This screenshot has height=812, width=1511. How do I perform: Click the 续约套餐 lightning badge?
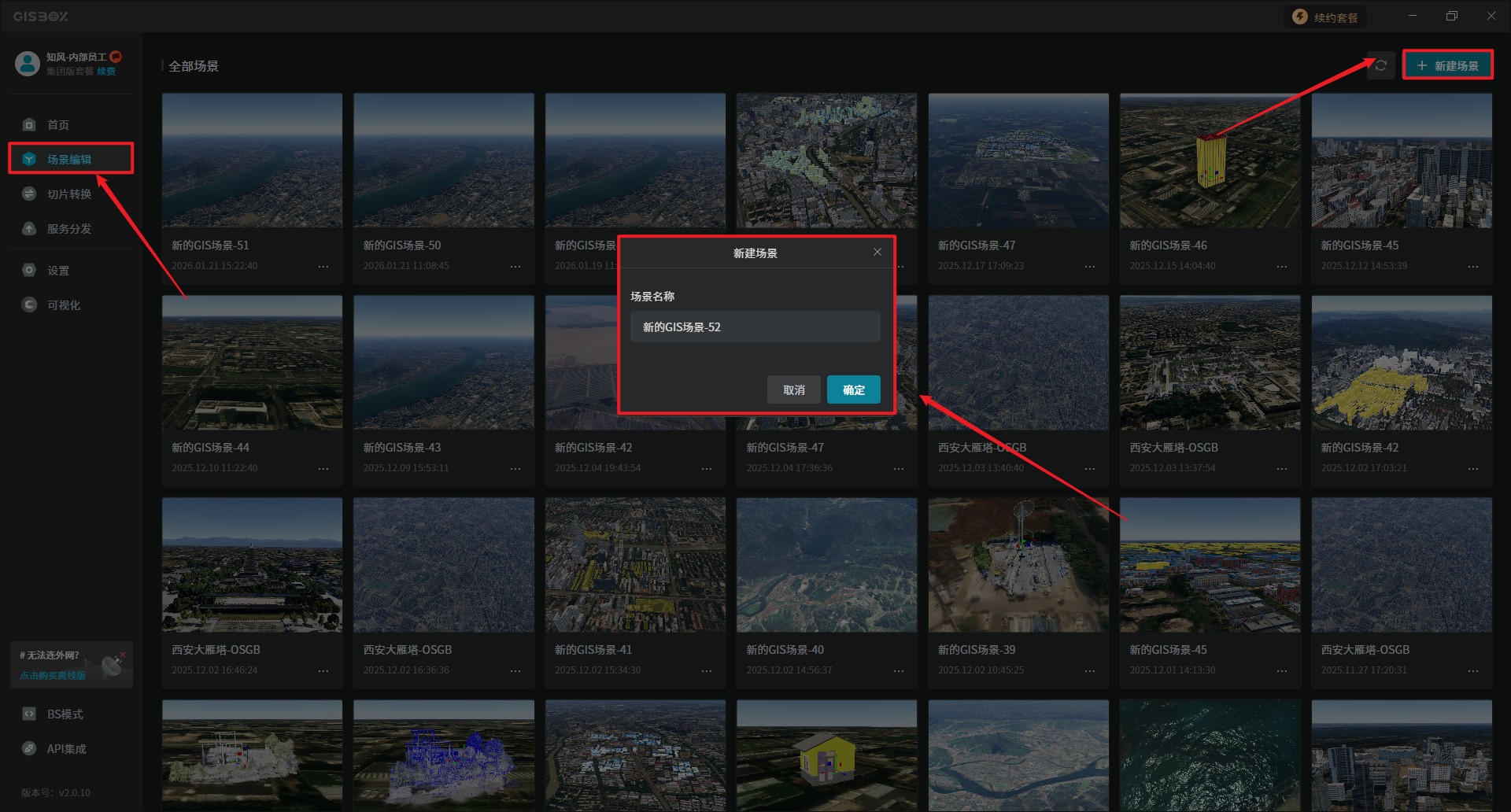click(x=1300, y=17)
